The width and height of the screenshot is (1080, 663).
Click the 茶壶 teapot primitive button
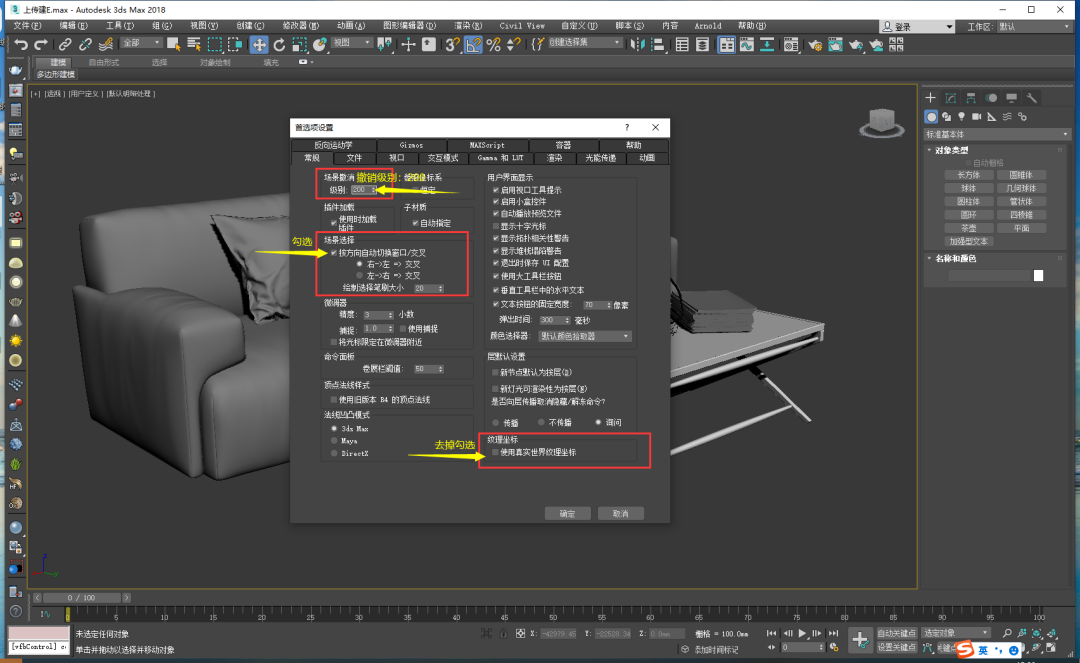[968, 228]
